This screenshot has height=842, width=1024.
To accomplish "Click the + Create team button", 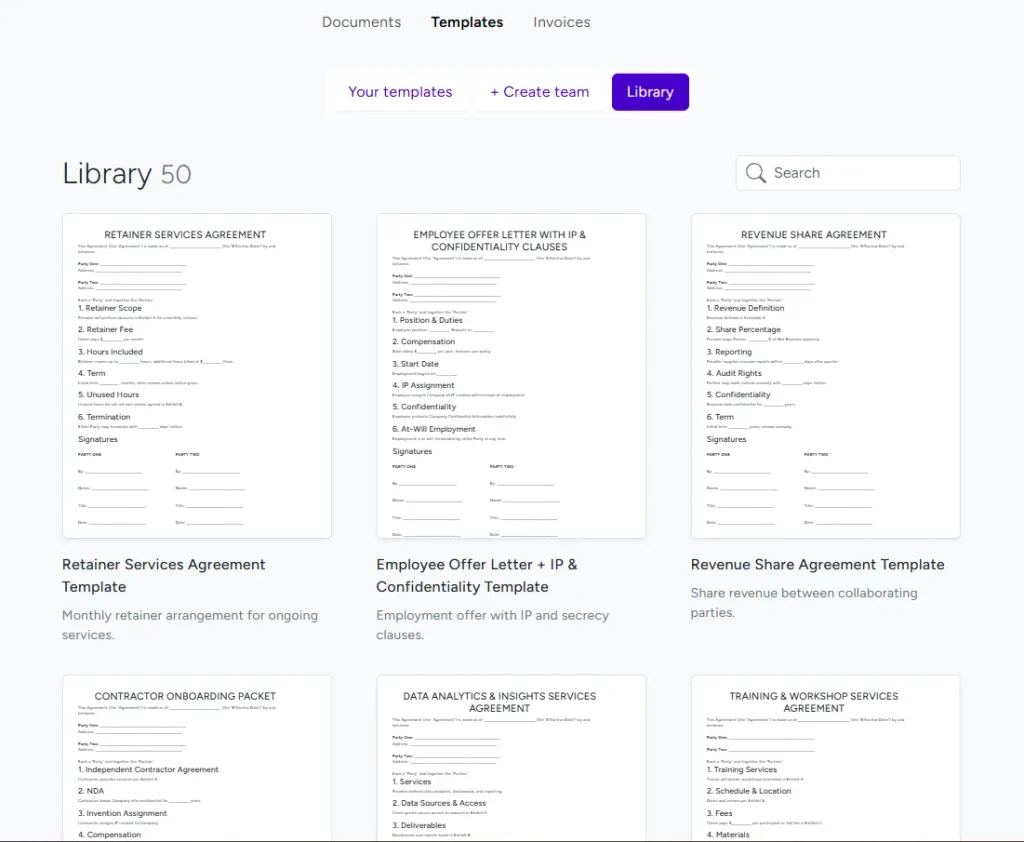I will pos(539,92).
